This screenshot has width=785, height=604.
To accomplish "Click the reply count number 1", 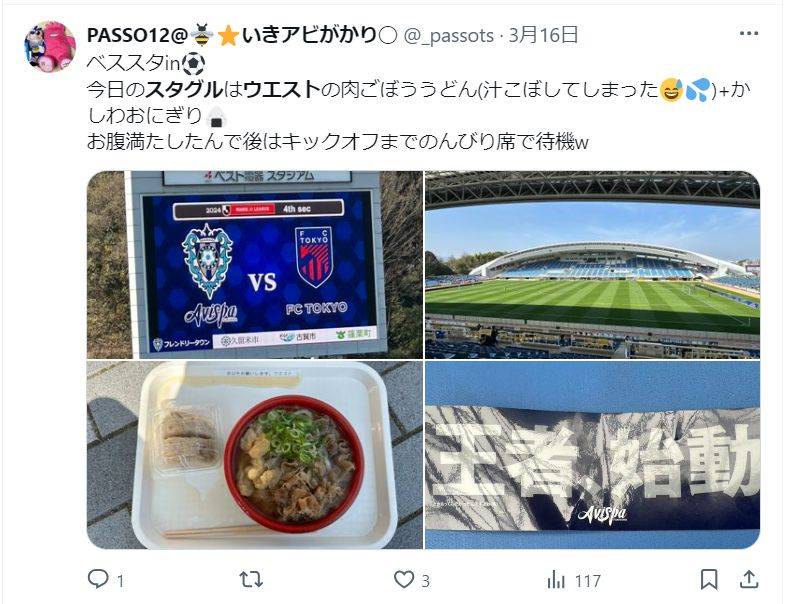I will [x=120, y=581].
